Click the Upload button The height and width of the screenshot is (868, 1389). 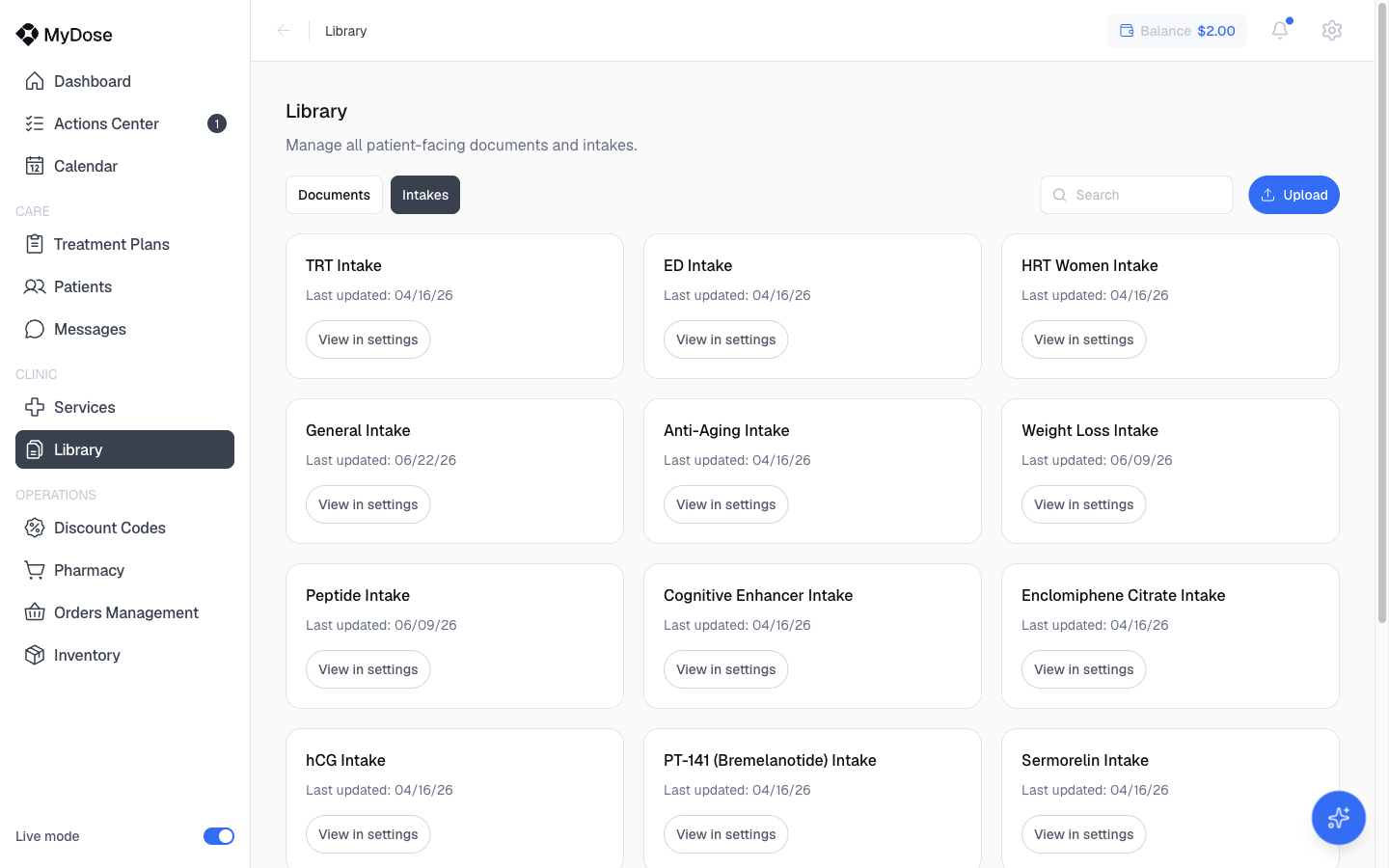[1294, 195]
